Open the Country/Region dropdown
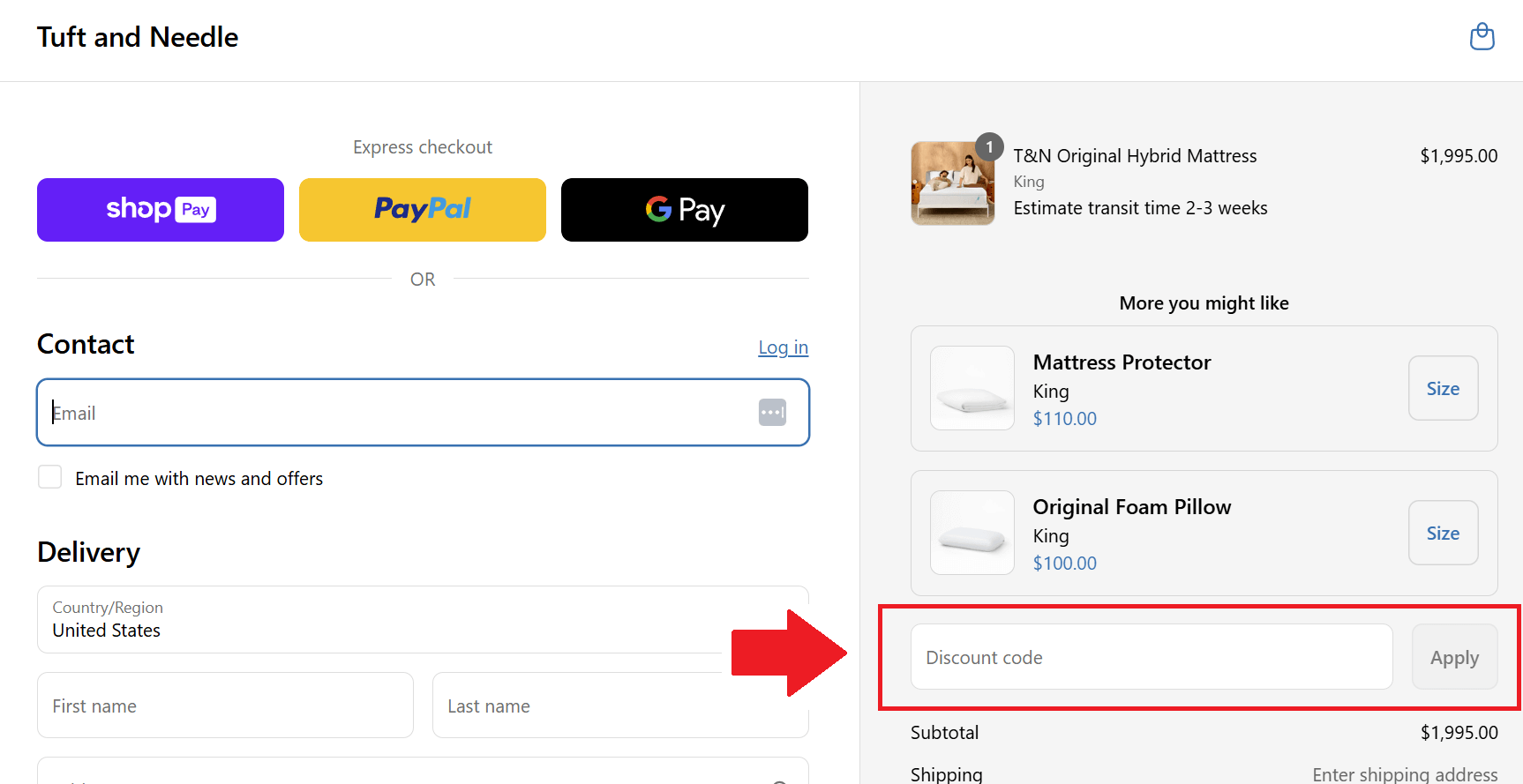Screen dimensions: 1523x784 click(x=379, y=620)
